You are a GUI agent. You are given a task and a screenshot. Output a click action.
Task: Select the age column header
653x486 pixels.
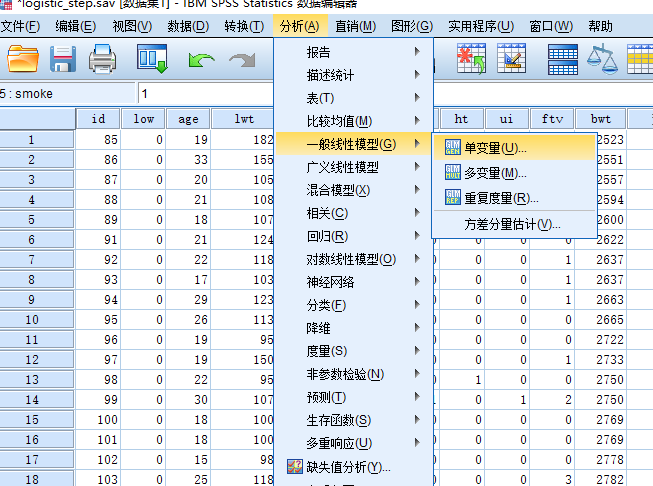pos(188,119)
